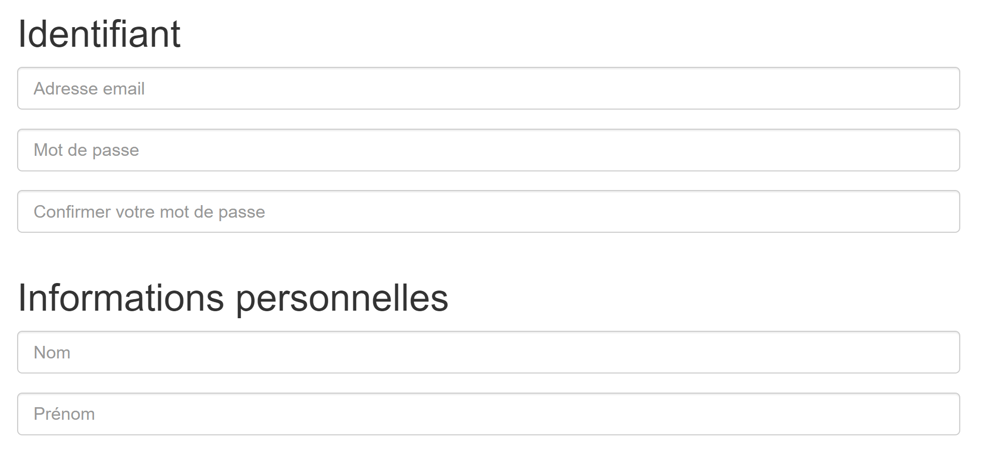
Task: Click the 'Nom' placeholder text
Action: coord(52,353)
